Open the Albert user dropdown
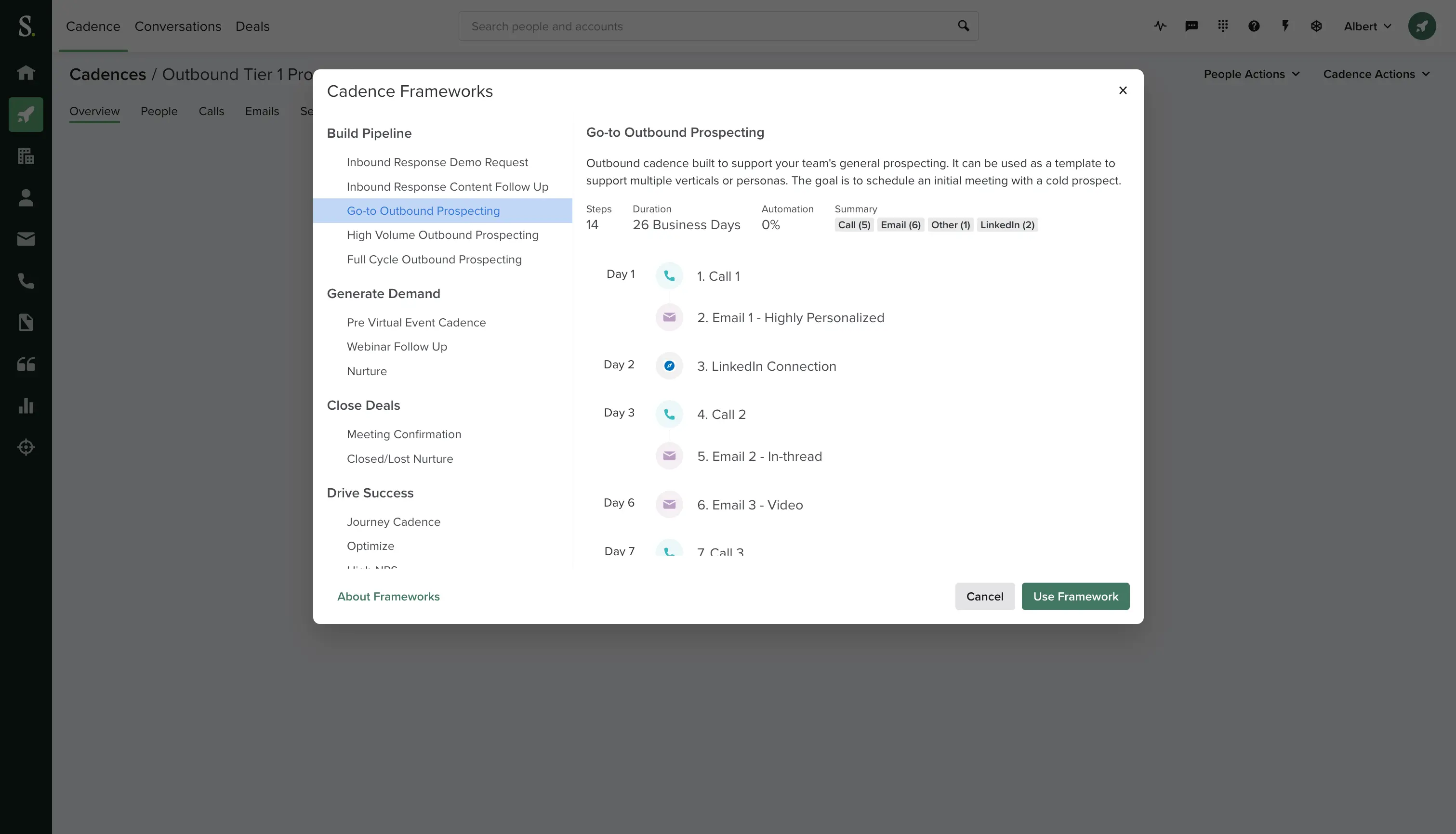 point(1367,26)
